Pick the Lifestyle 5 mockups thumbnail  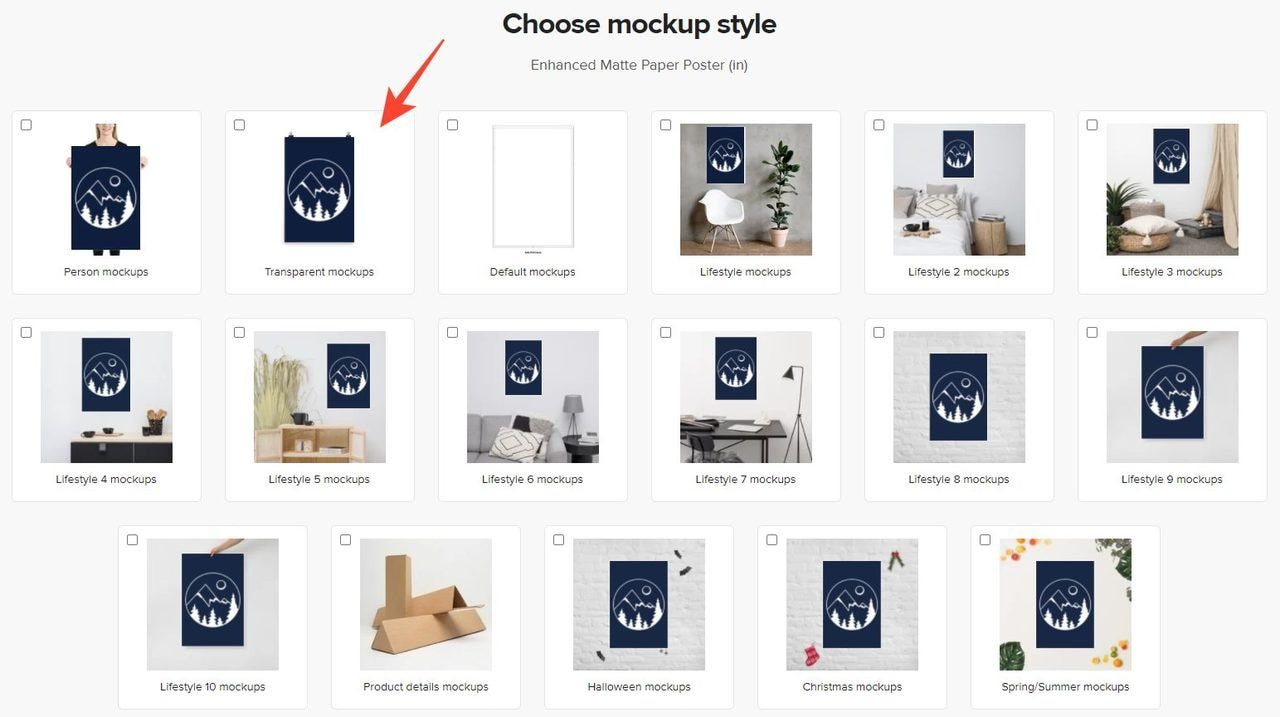point(319,397)
